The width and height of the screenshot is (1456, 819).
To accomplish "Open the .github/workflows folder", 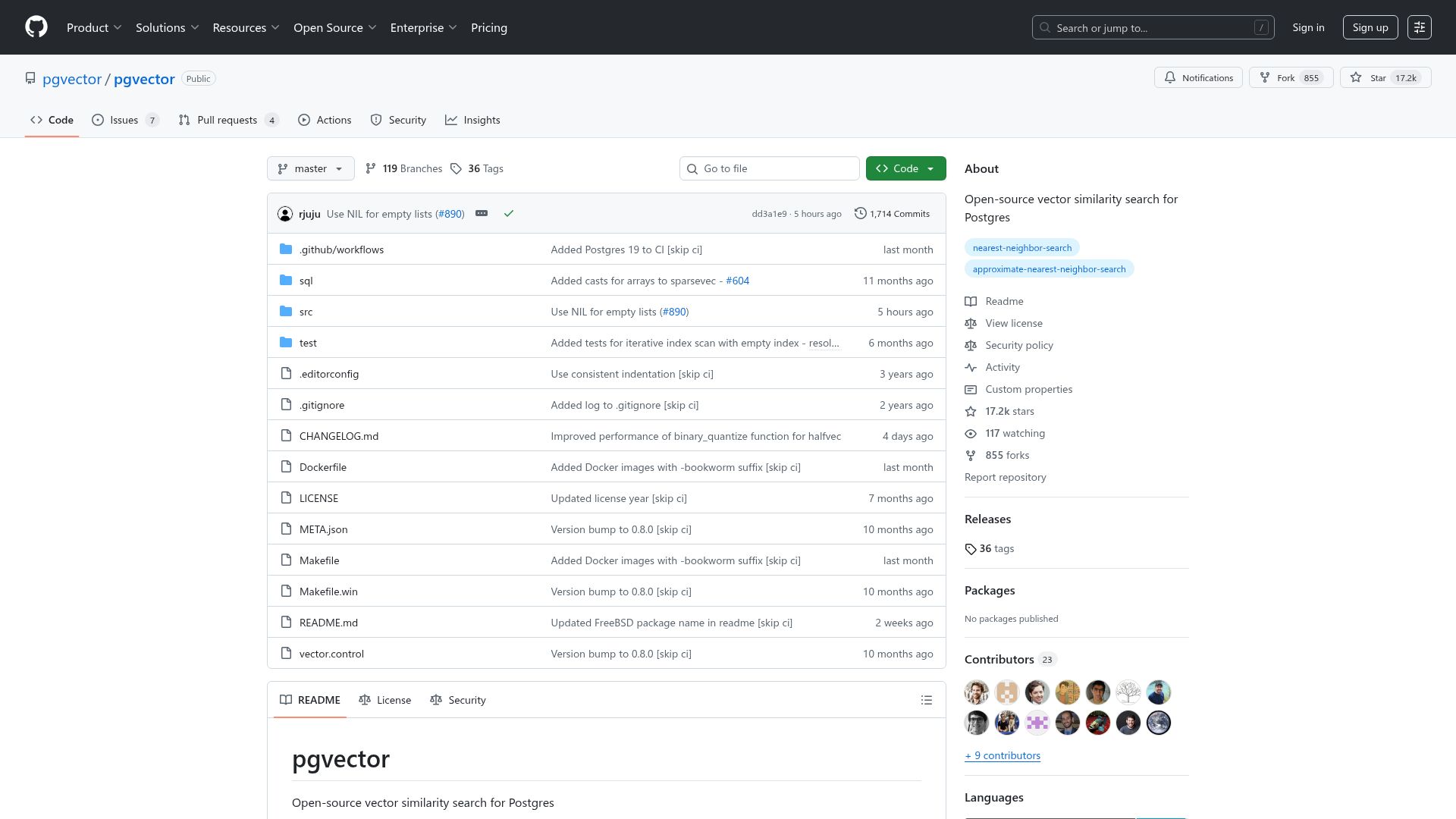I will (341, 249).
